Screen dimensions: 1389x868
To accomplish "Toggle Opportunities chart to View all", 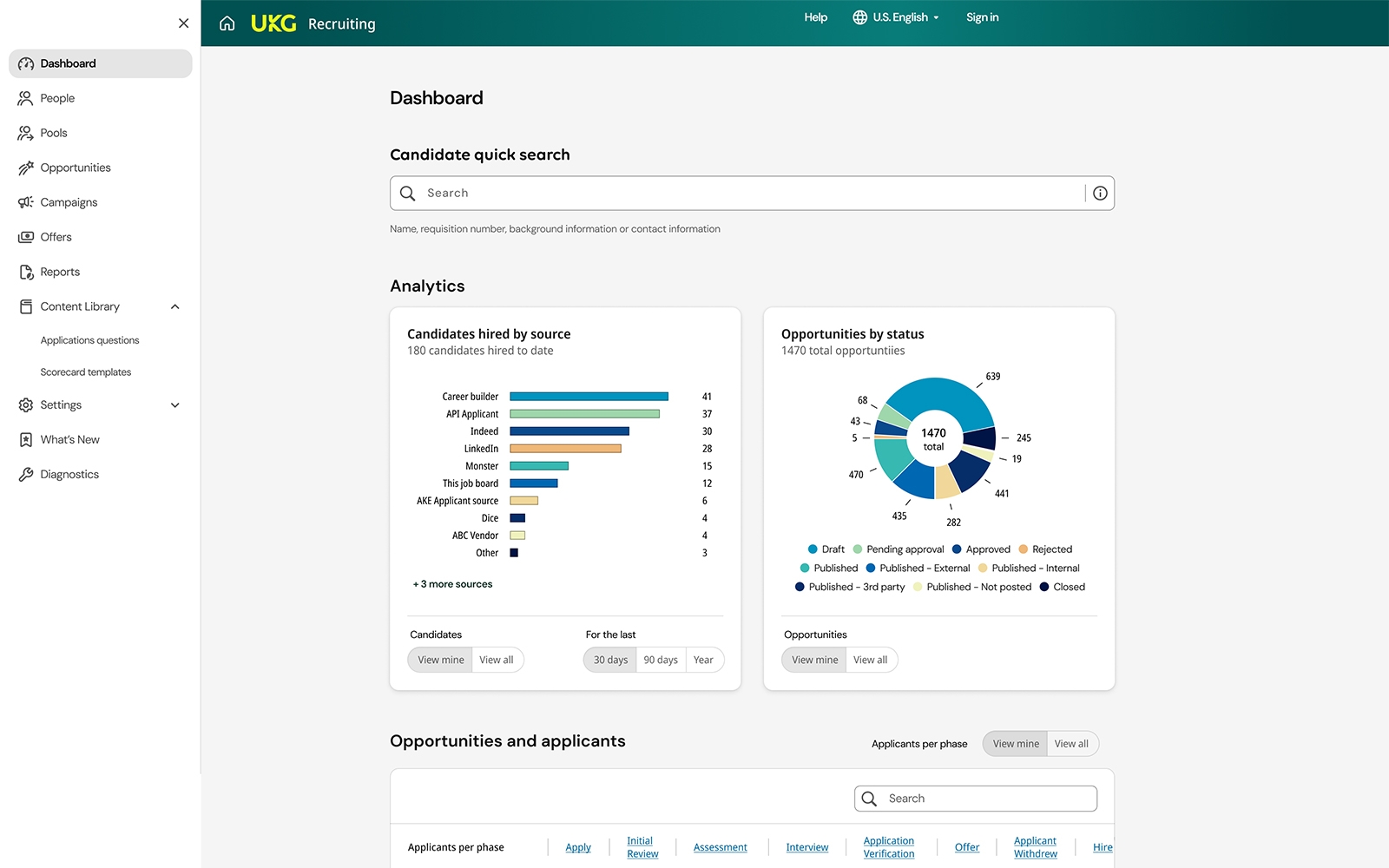I will click(870, 660).
